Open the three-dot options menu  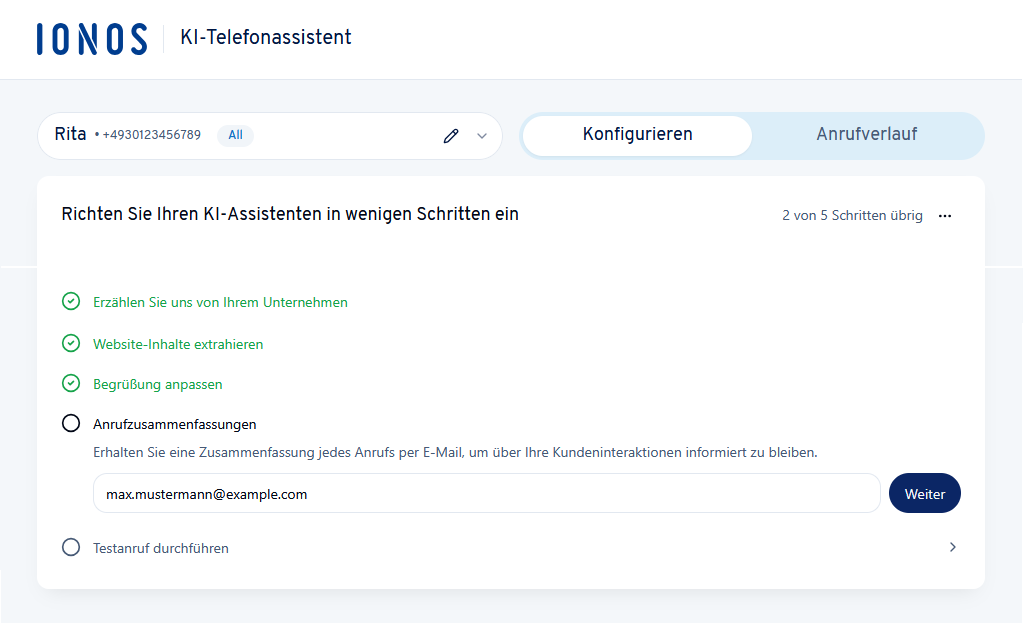[945, 215]
